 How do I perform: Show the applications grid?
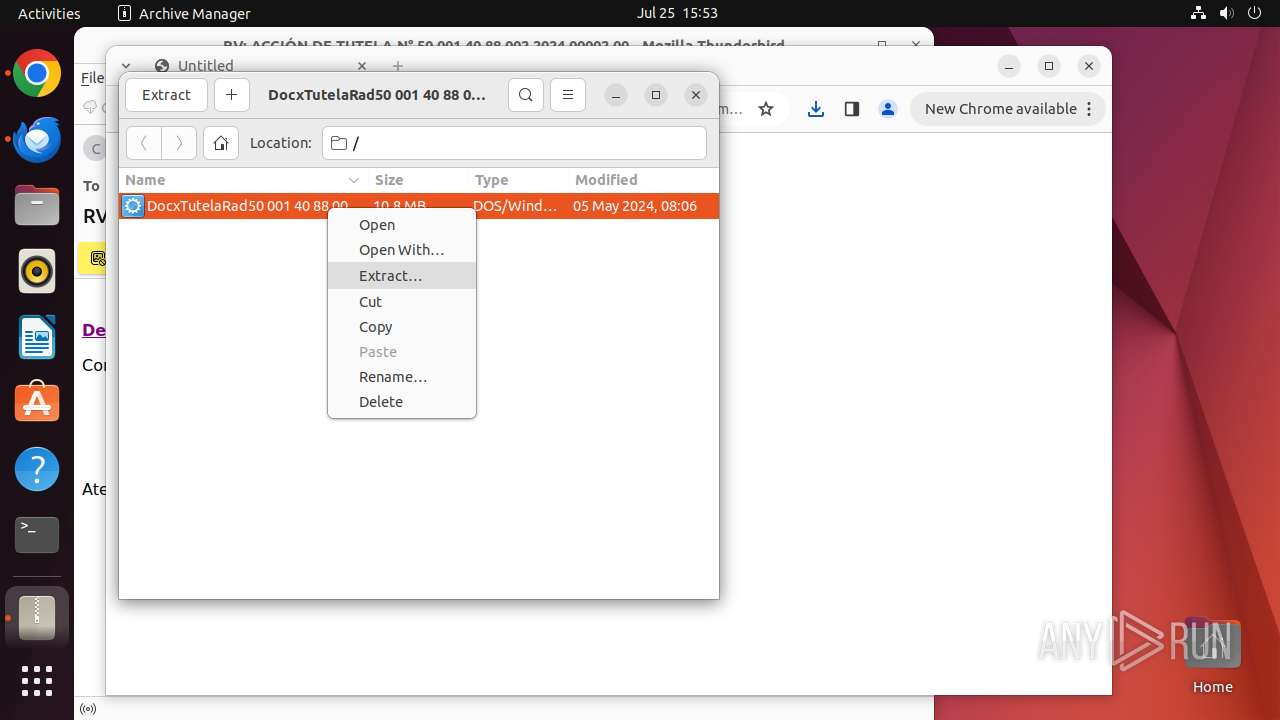37,681
